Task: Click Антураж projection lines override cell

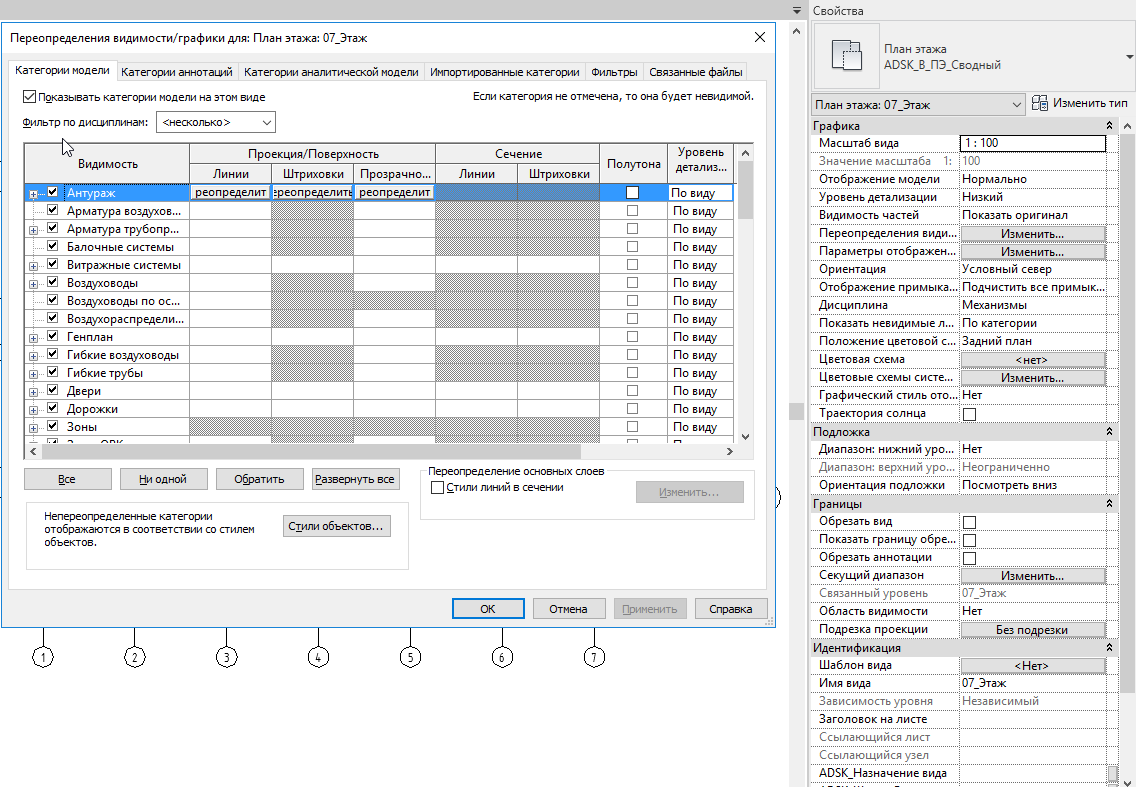Action: coord(230,193)
